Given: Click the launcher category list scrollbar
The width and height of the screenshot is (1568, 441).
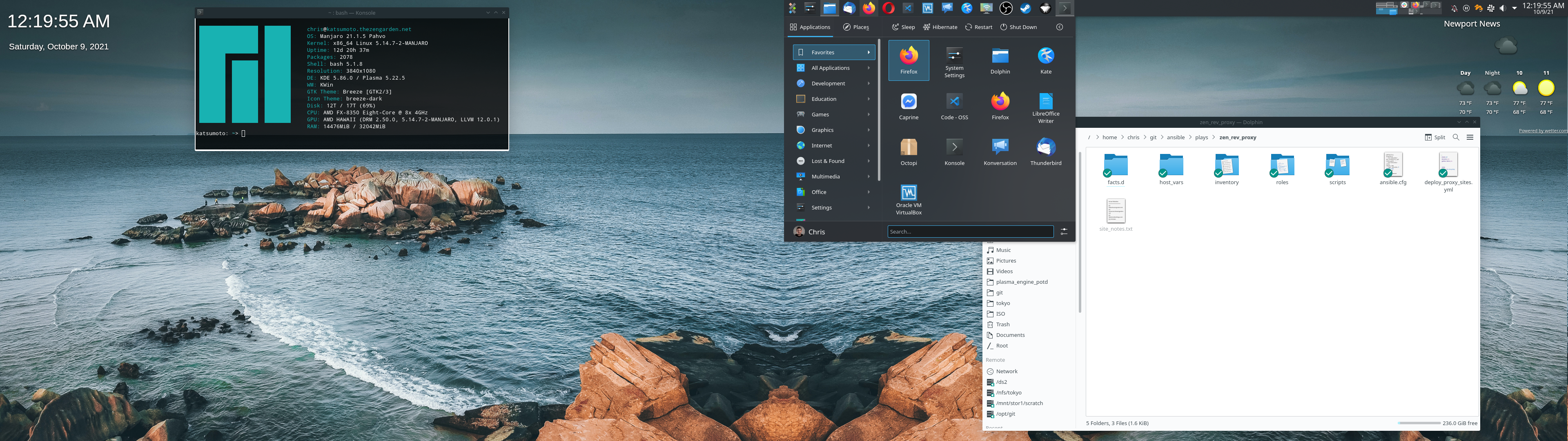Looking at the screenshot, I should (x=879, y=110).
